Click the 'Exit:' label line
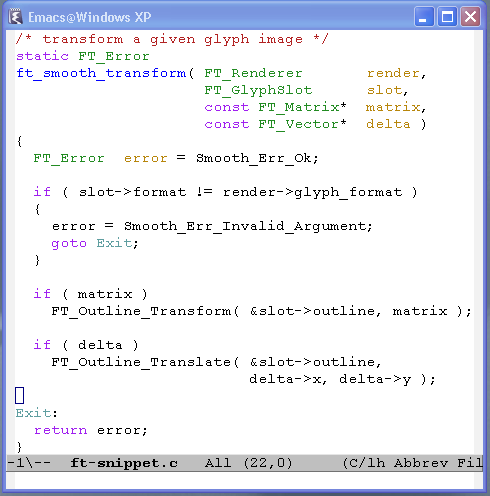The width and height of the screenshot is (490, 496). point(37,413)
